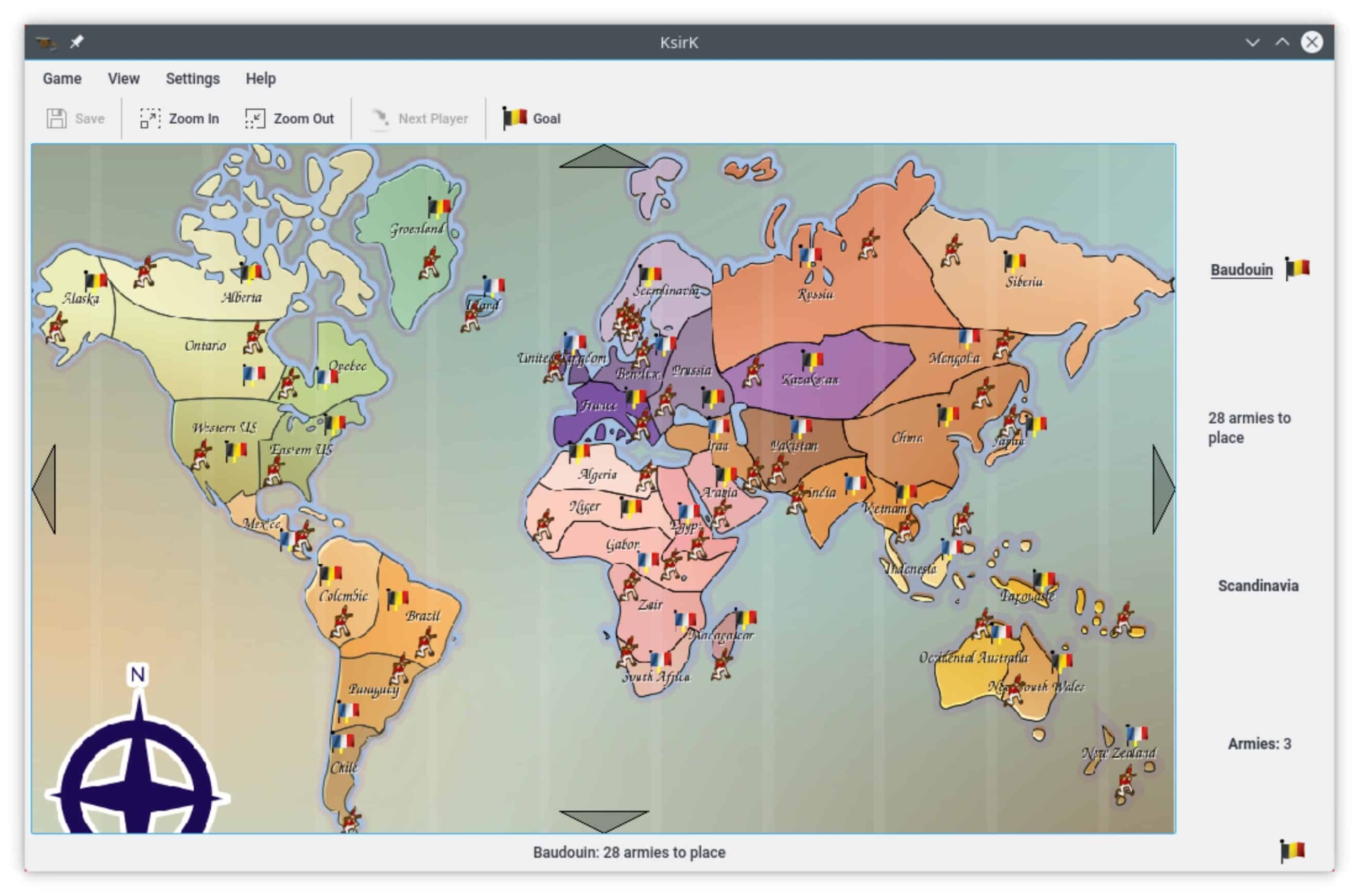Click the flag in Brazil
The height and width of the screenshot is (896, 1359).
pyautogui.click(x=397, y=599)
